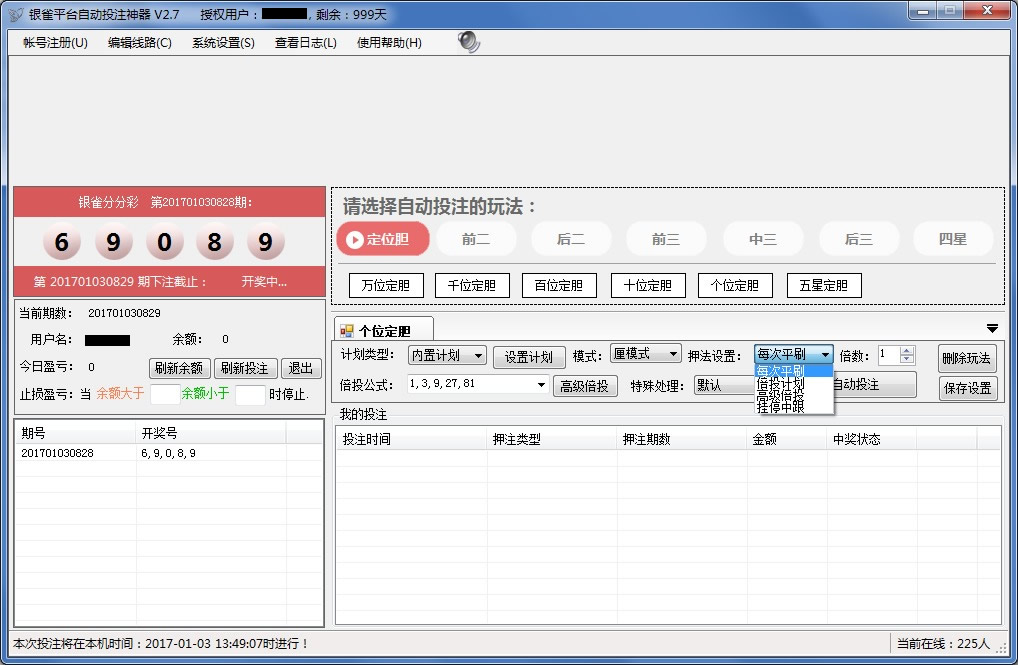Screen dimensions: 1018x665
Task: Open the 倍投公式 combo box
Action: coord(479,385)
